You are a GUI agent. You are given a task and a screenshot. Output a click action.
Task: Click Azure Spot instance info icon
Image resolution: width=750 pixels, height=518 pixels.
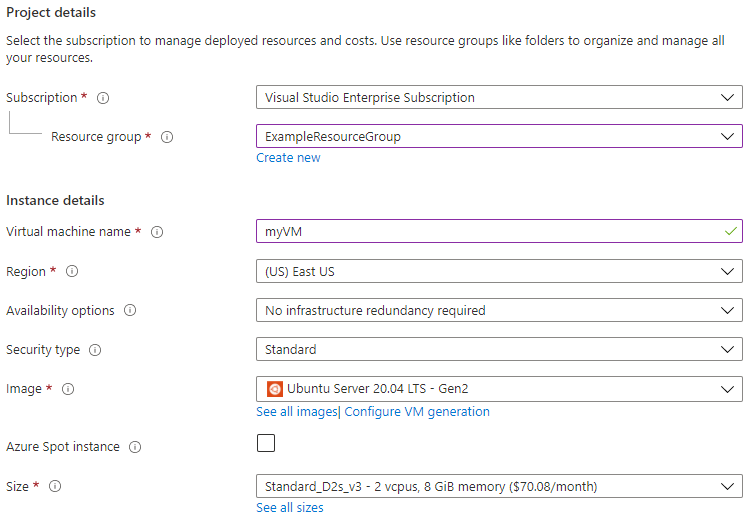(x=135, y=447)
